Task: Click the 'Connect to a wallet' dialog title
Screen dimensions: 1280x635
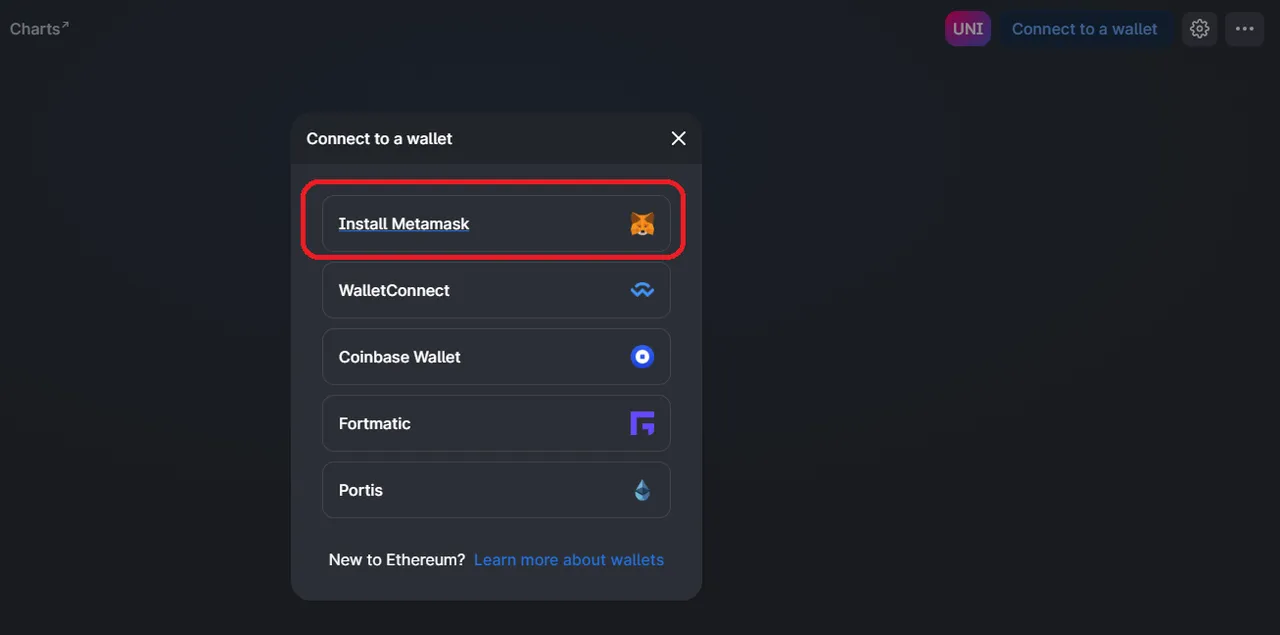Action: point(379,138)
